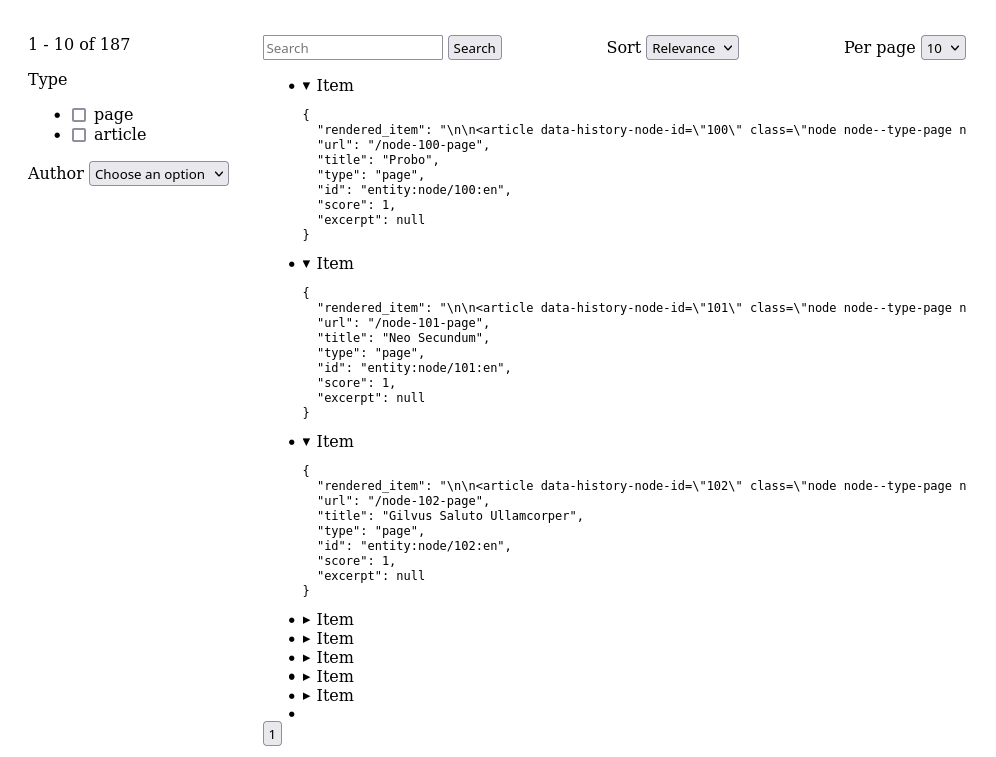Click the Search button

point(474,48)
